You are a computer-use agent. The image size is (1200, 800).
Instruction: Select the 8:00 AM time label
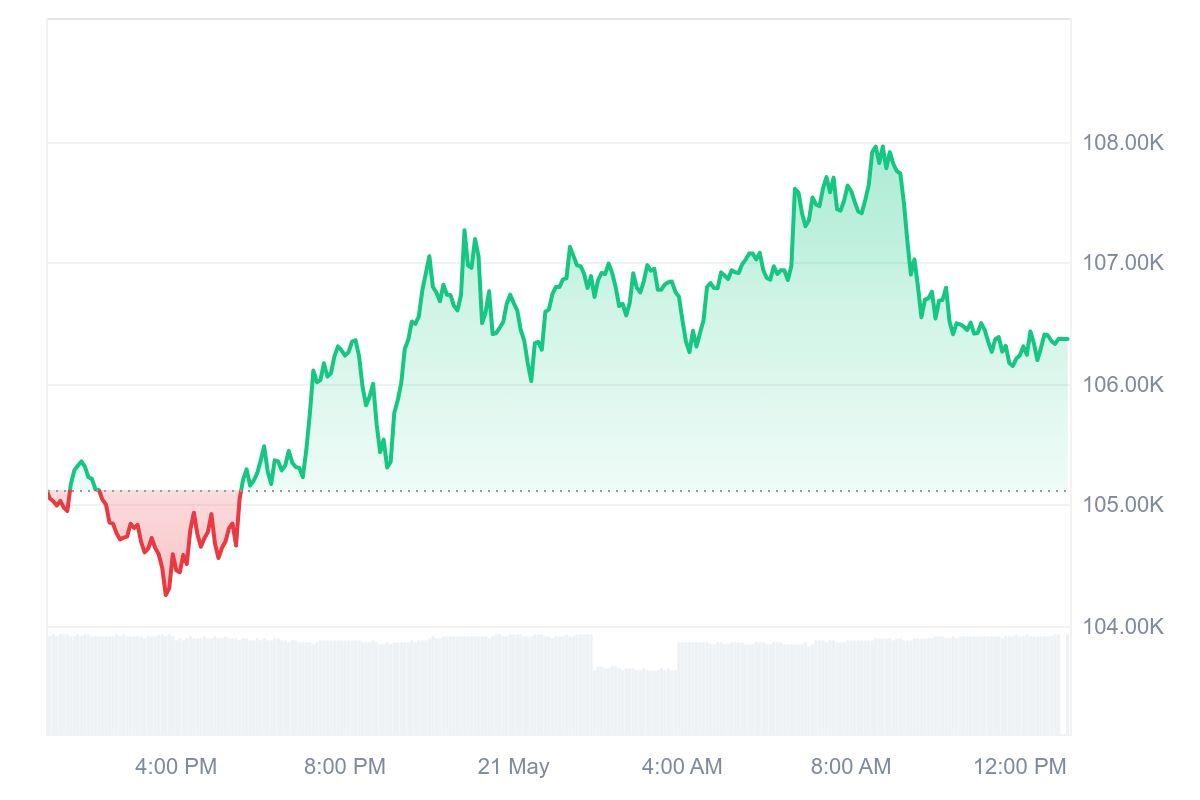[x=850, y=767]
